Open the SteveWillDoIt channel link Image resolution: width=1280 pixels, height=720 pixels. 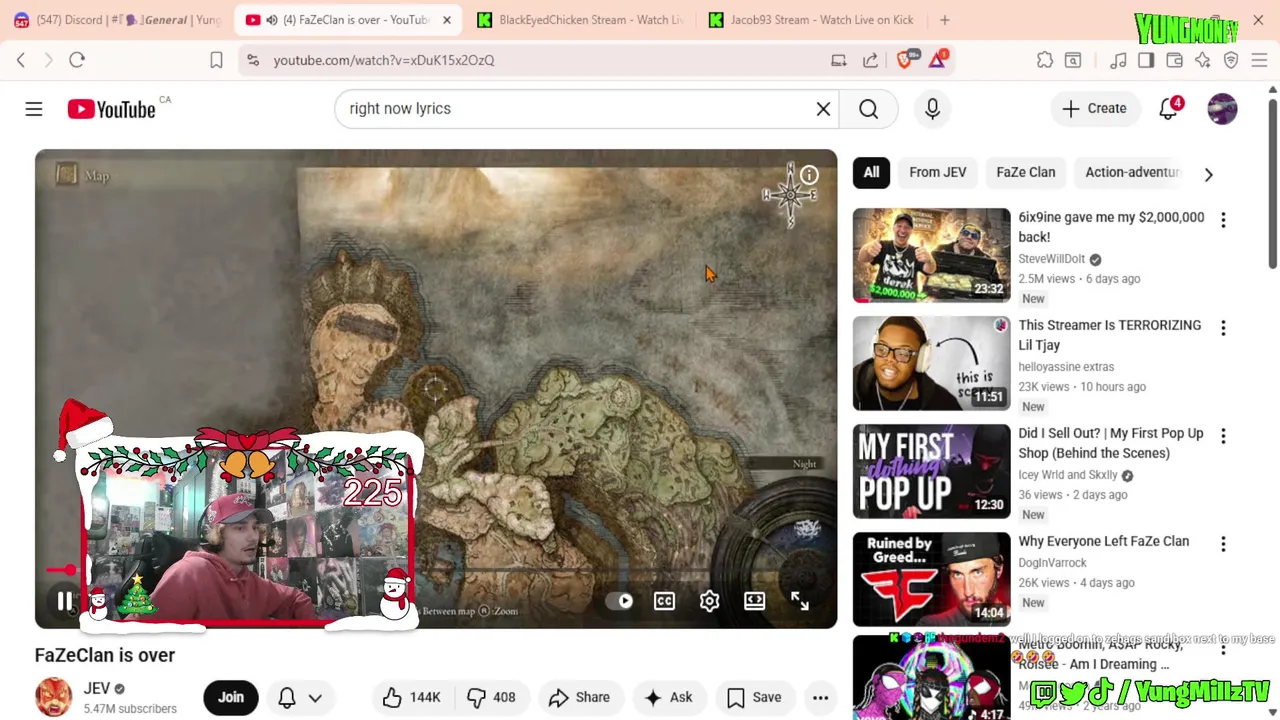(1051, 259)
